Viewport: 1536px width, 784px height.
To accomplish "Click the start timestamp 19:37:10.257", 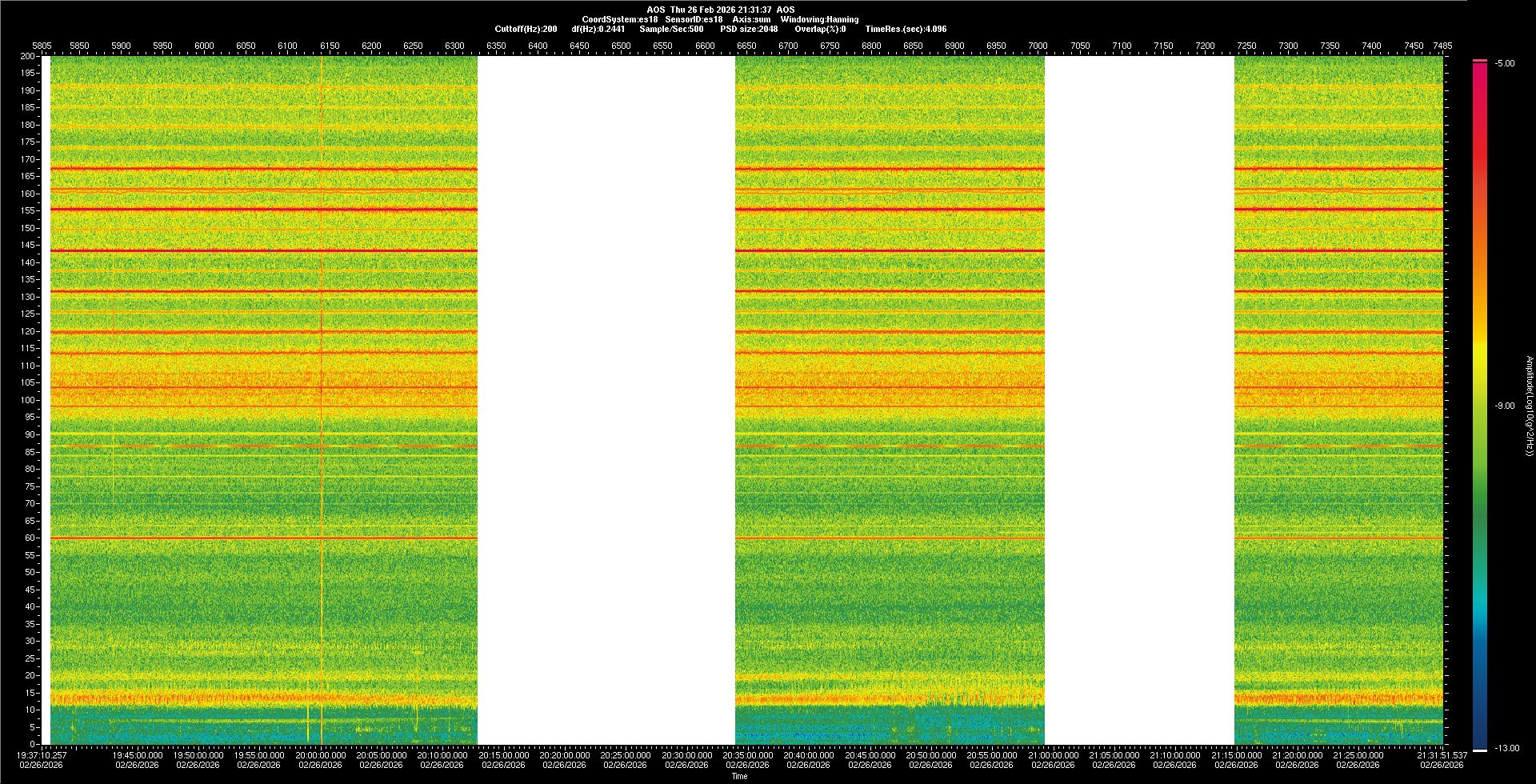I will (x=42, y=754).
